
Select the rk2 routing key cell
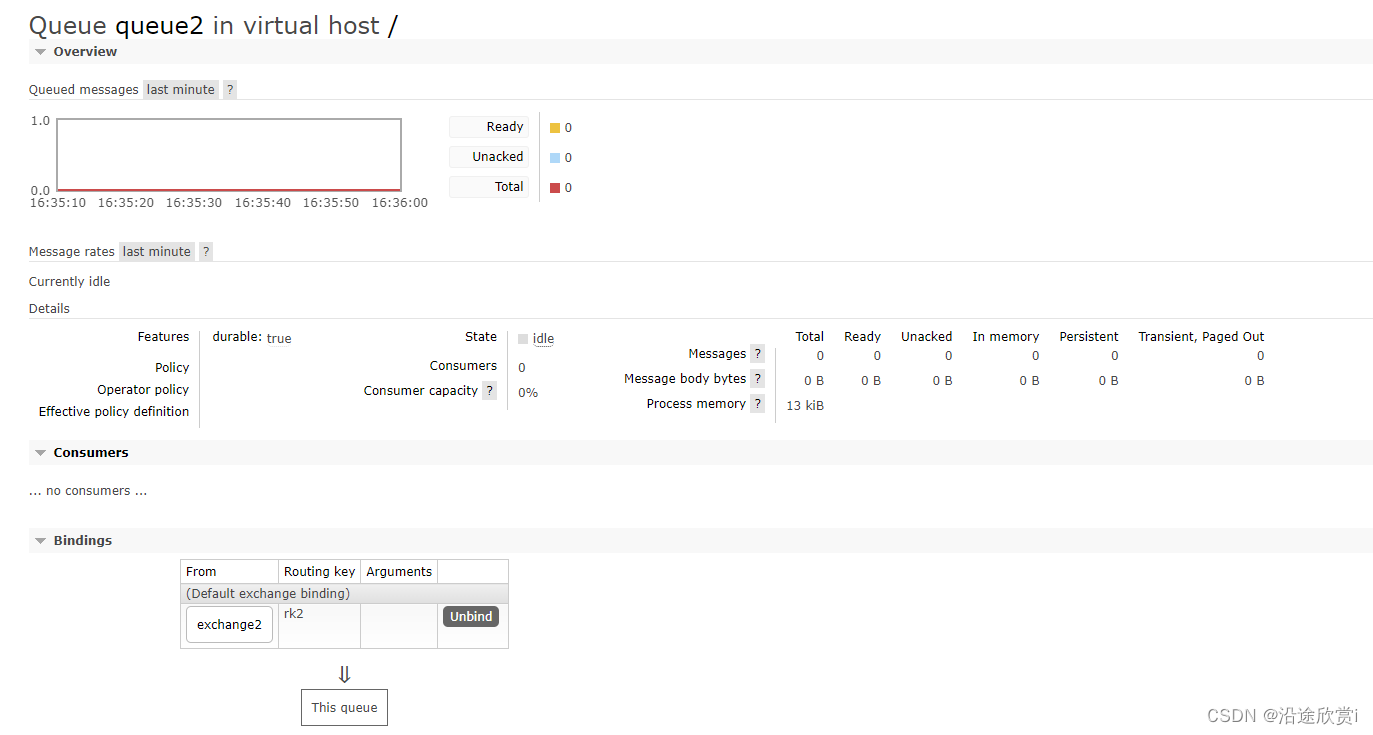coord(320,626)
